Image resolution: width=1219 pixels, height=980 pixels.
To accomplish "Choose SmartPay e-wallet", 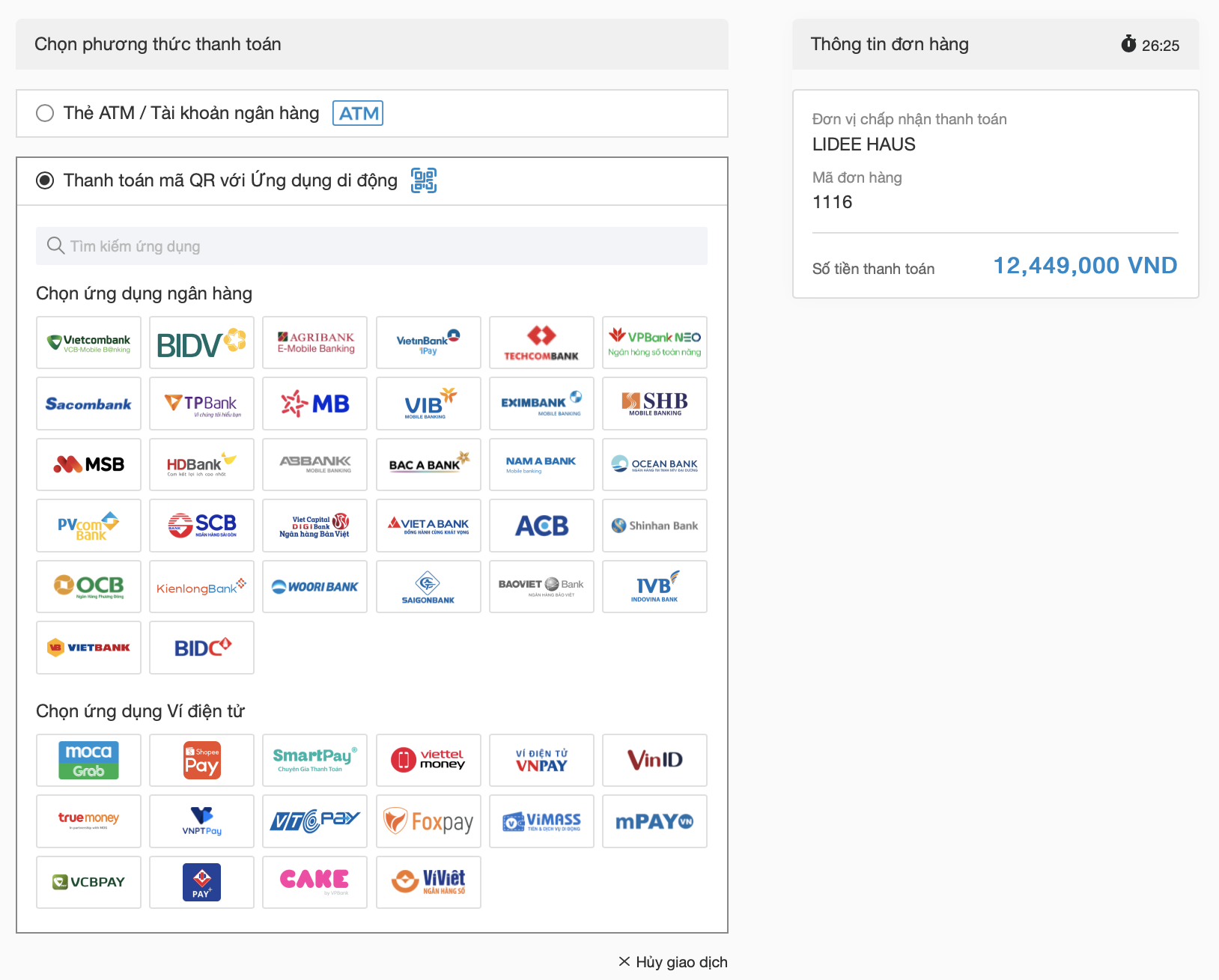I will tap(314, 760).
